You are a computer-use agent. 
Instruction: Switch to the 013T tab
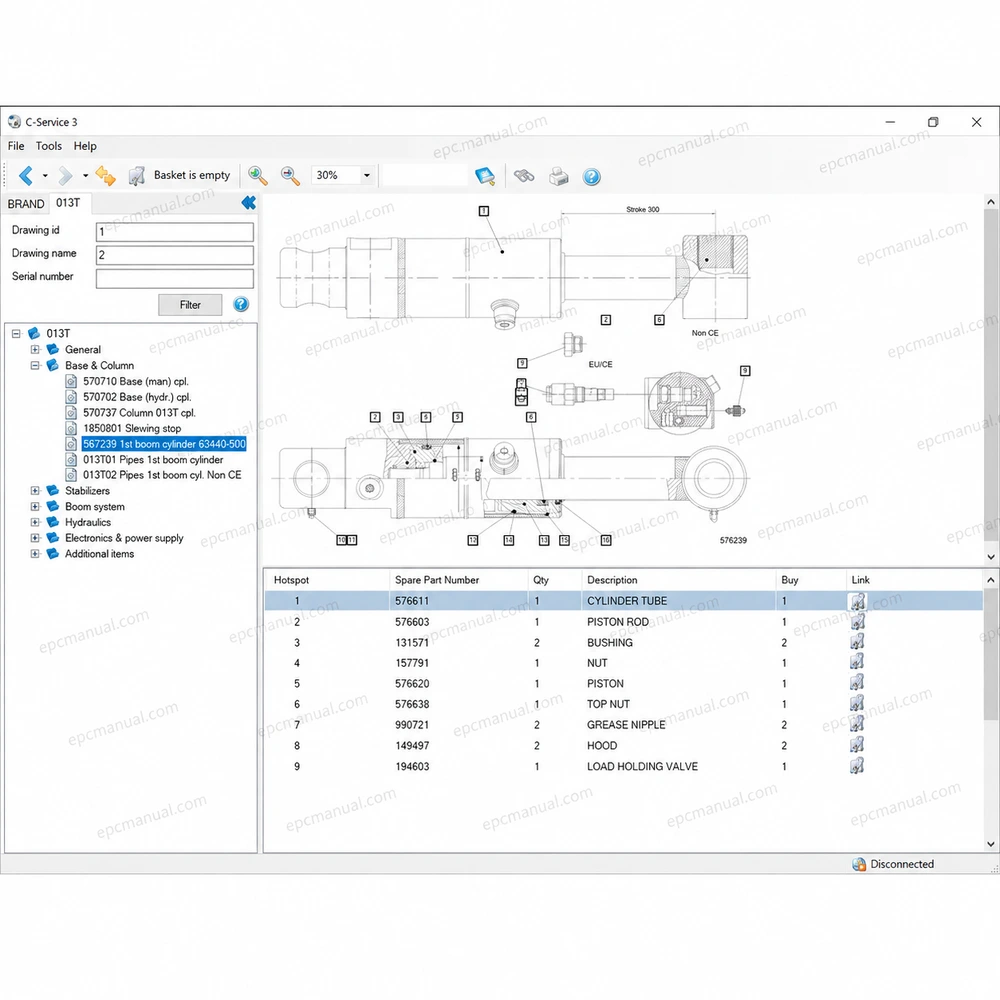point(68,203)
